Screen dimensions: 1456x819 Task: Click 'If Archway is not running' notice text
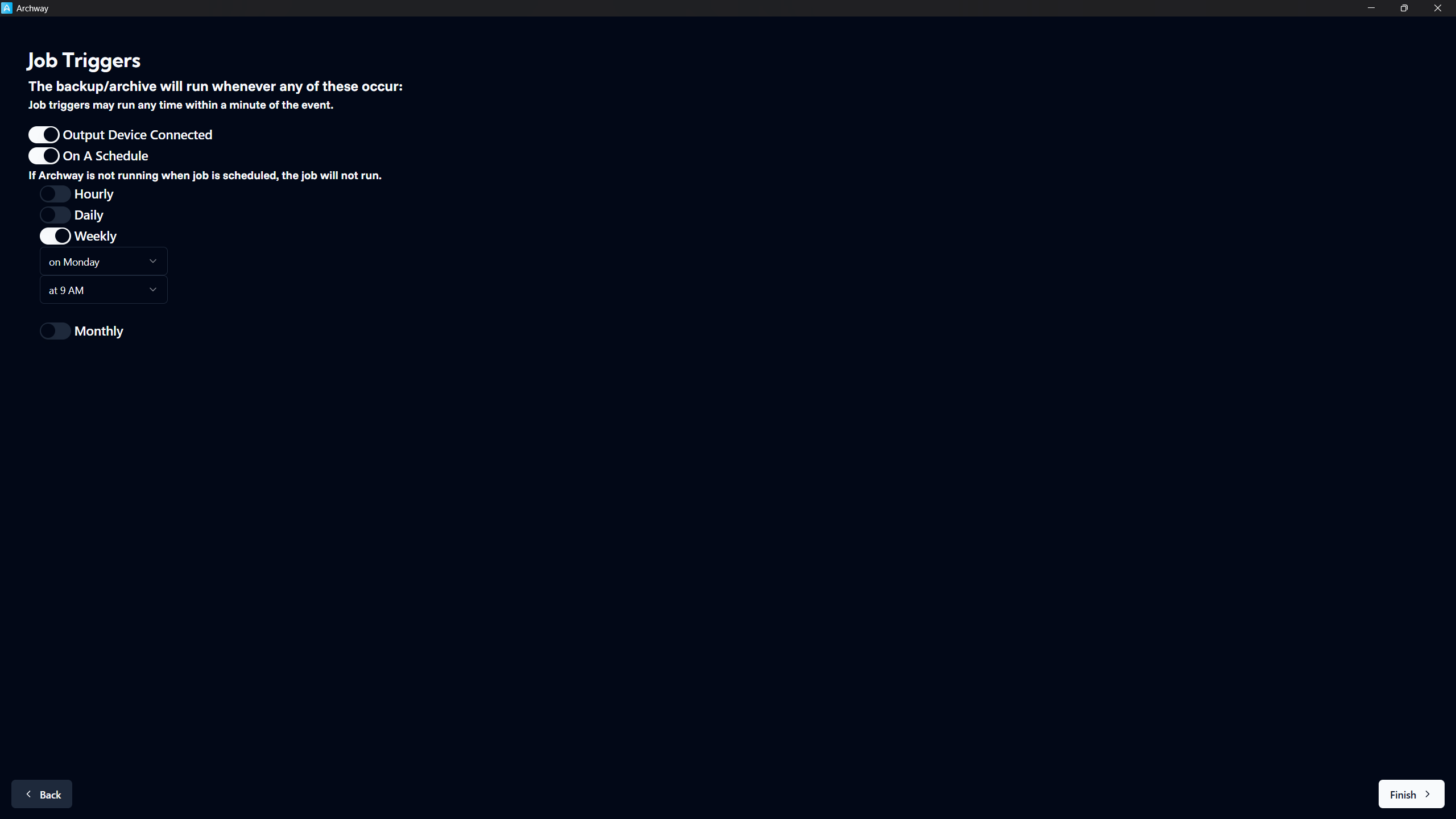205,176
